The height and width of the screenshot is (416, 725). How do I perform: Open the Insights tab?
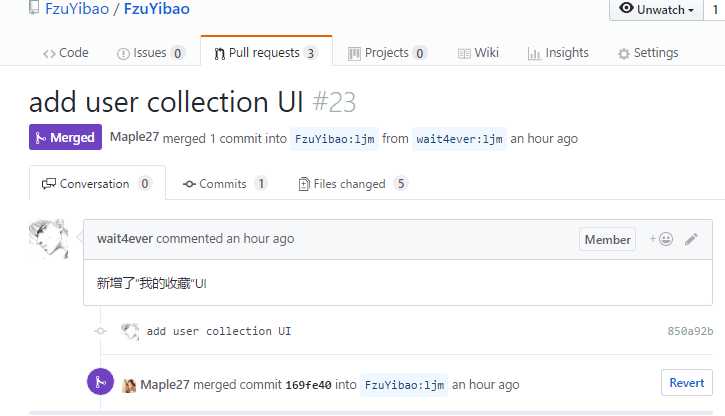tap(558, 53)
